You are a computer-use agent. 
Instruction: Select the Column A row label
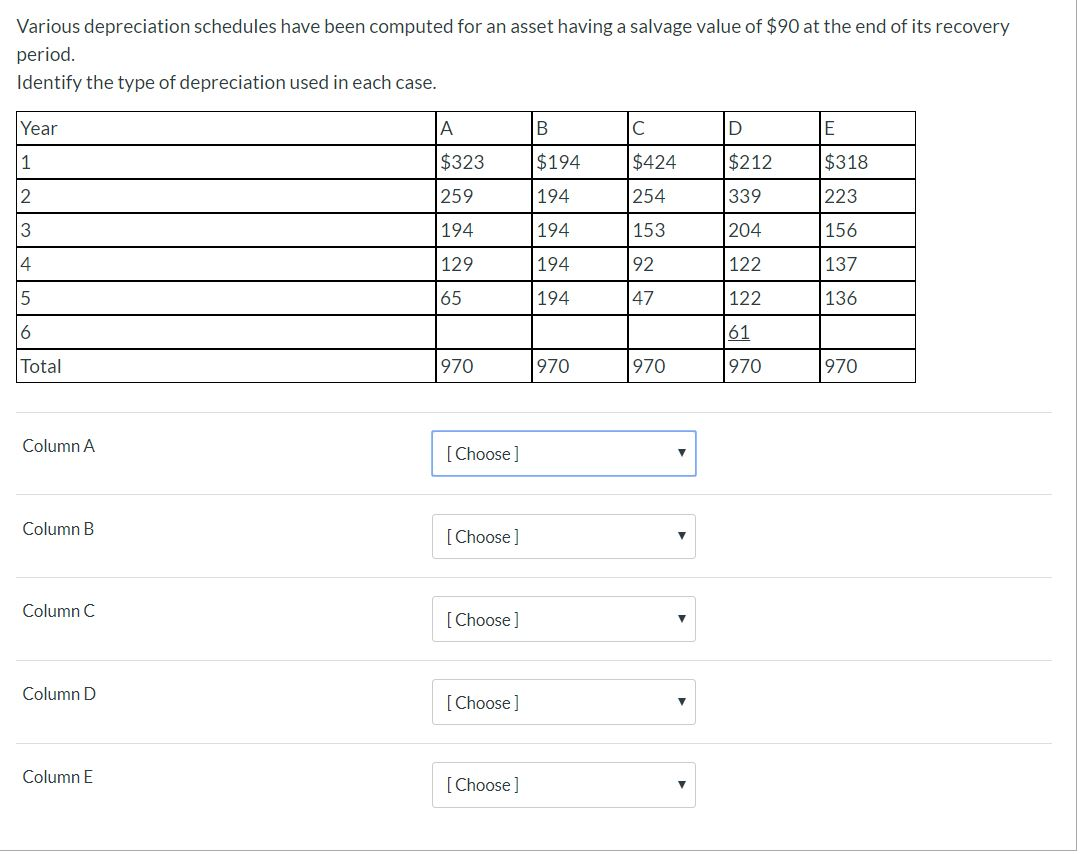57,446
